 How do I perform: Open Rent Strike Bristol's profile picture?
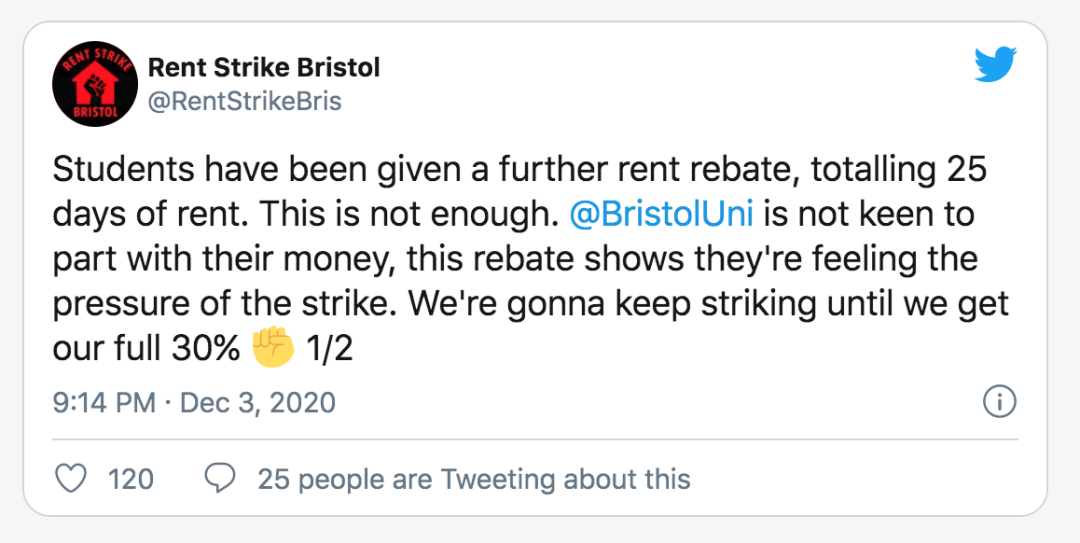tap(88, 85)
